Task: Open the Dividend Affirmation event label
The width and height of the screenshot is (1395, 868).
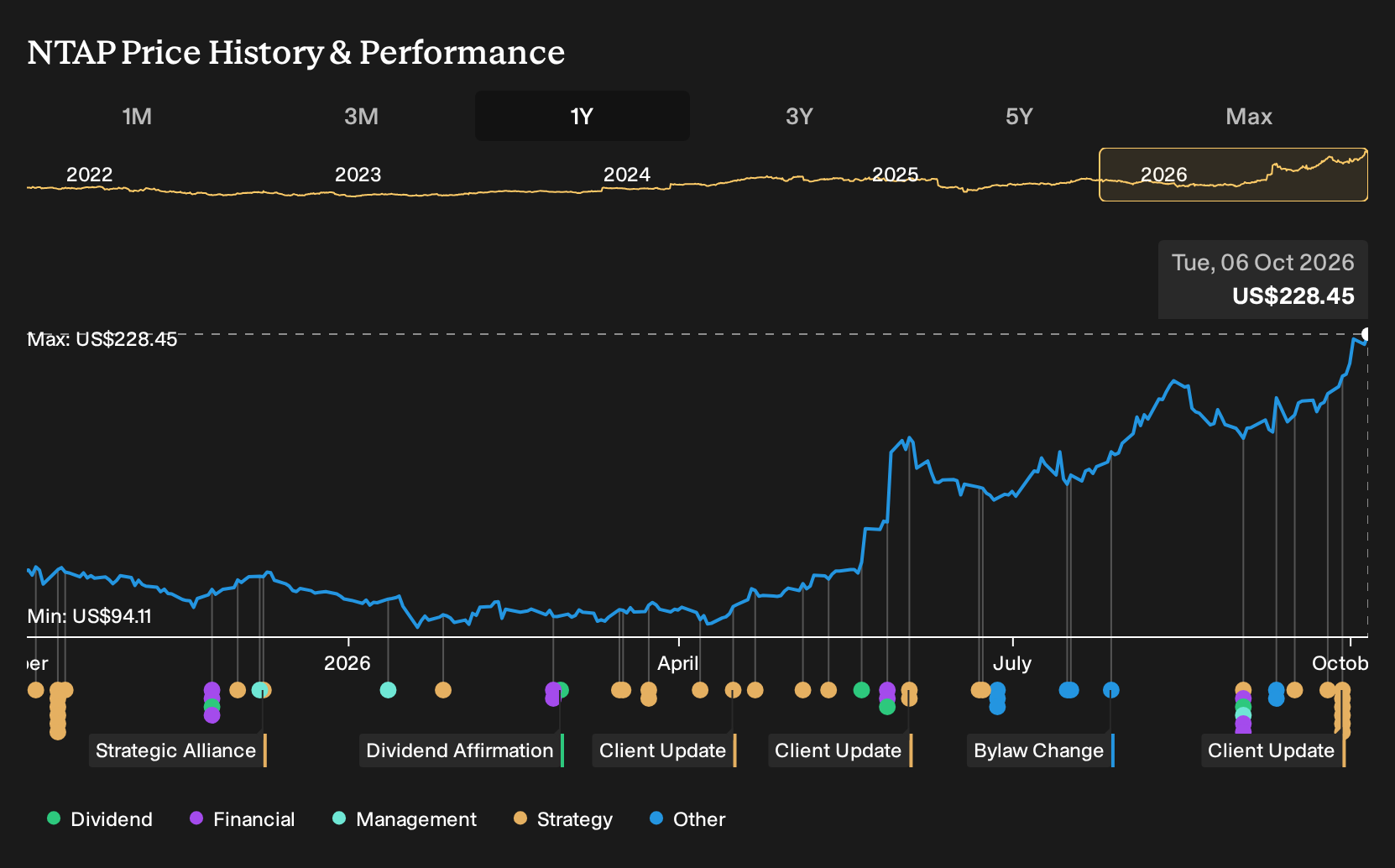Action: [462, 750]
